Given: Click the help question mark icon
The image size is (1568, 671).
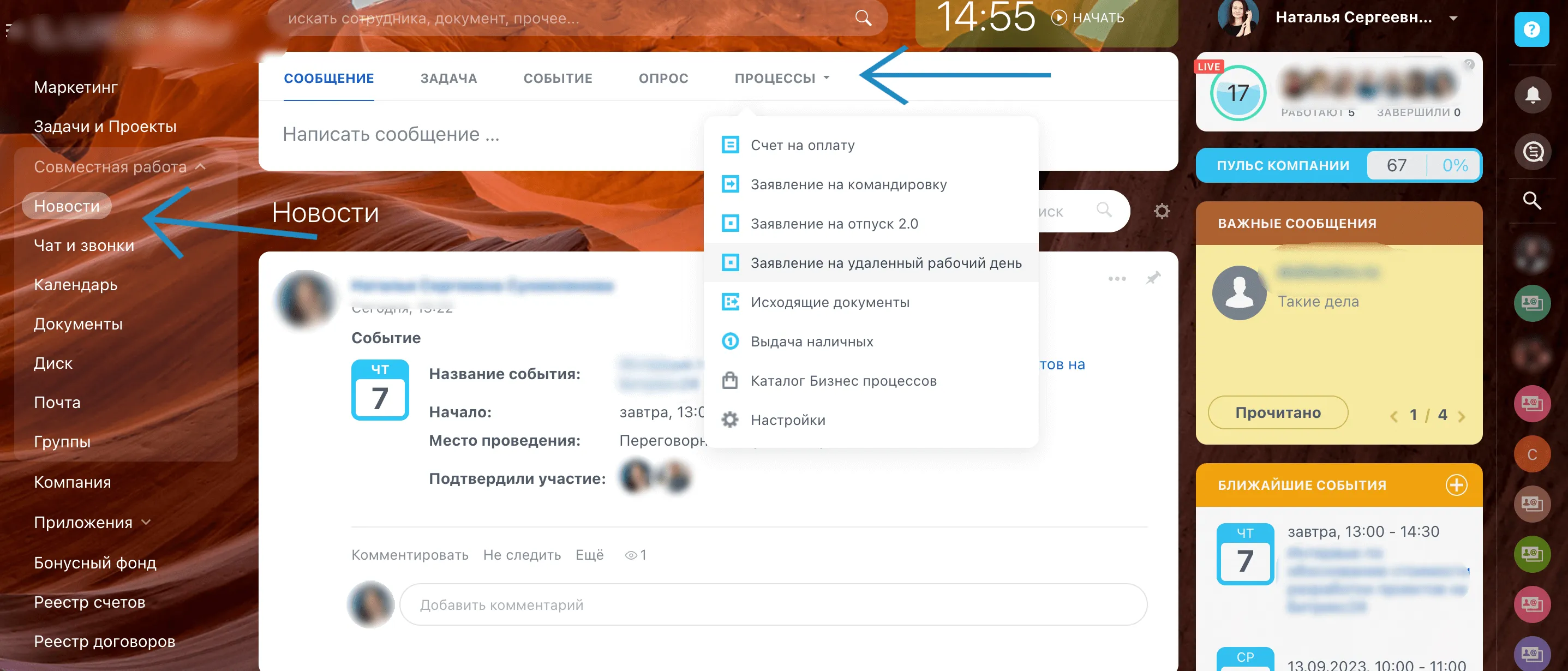Looking at the screenshot, I should (x=1531, y=30).
